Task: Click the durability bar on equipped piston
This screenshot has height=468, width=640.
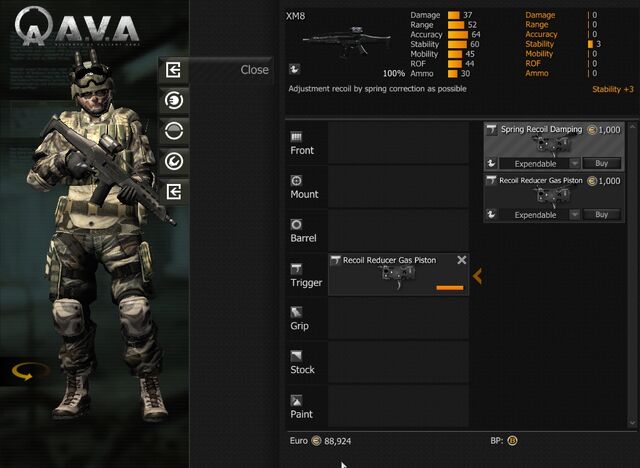Action: [x=450, y=288]
